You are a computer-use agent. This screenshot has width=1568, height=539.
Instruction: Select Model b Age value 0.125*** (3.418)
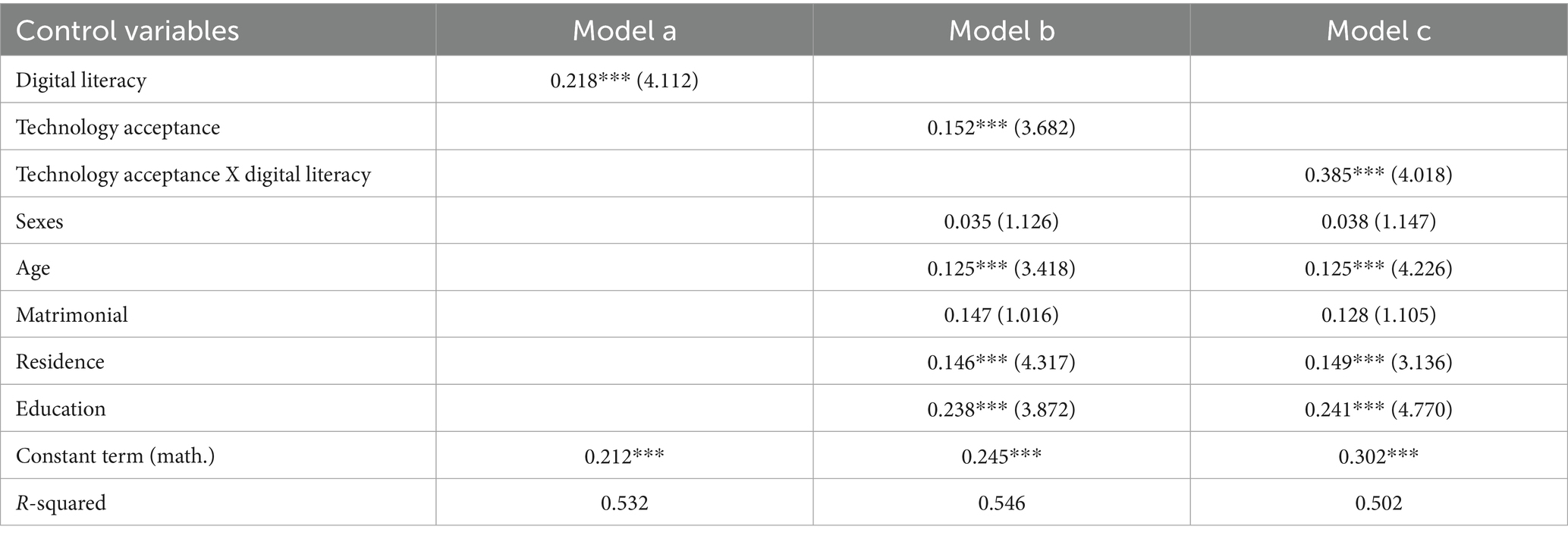tap(1001, 269)
